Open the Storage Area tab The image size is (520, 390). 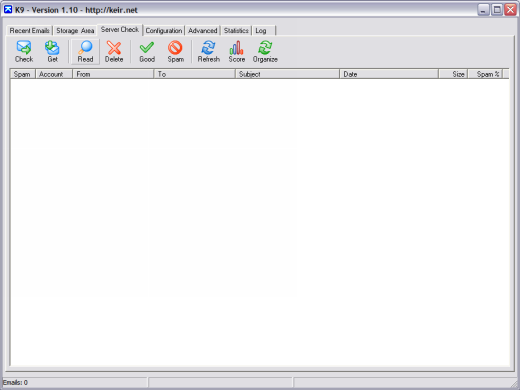click(75, 31)
